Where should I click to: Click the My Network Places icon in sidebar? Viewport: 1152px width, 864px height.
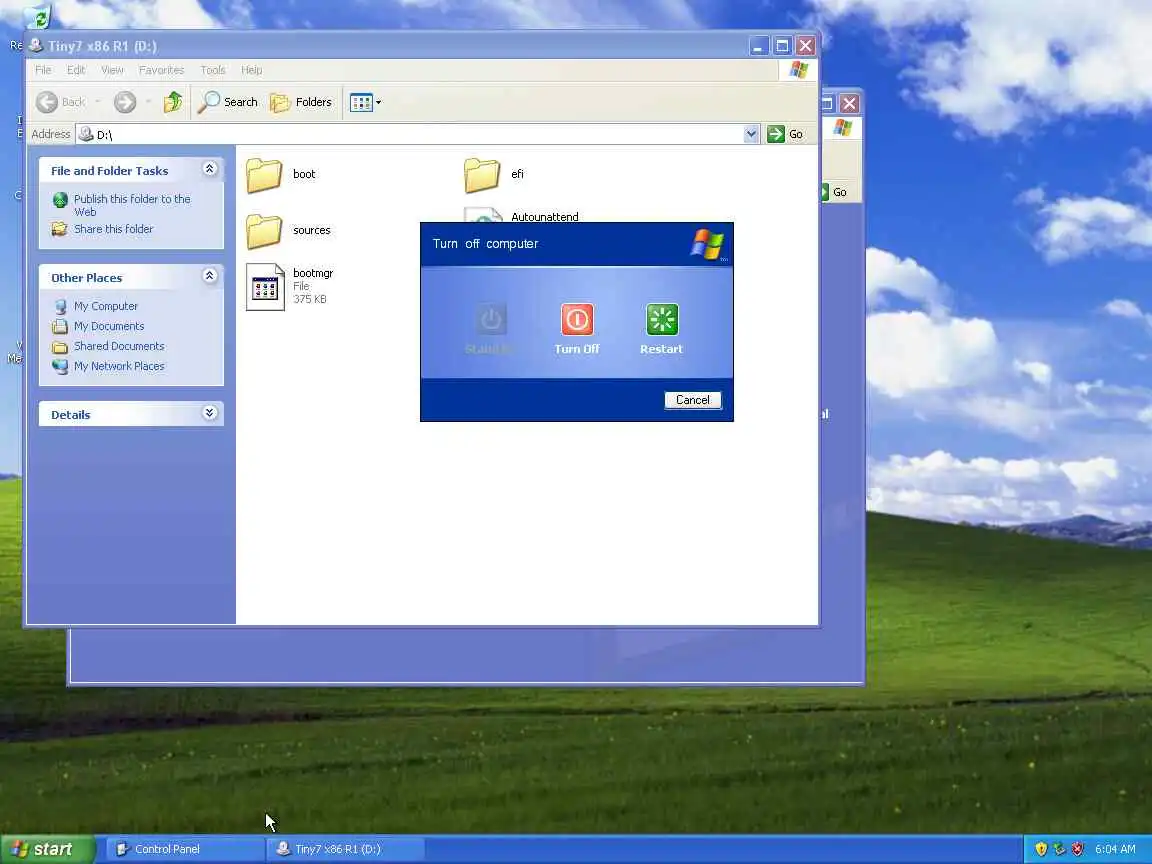60,366
